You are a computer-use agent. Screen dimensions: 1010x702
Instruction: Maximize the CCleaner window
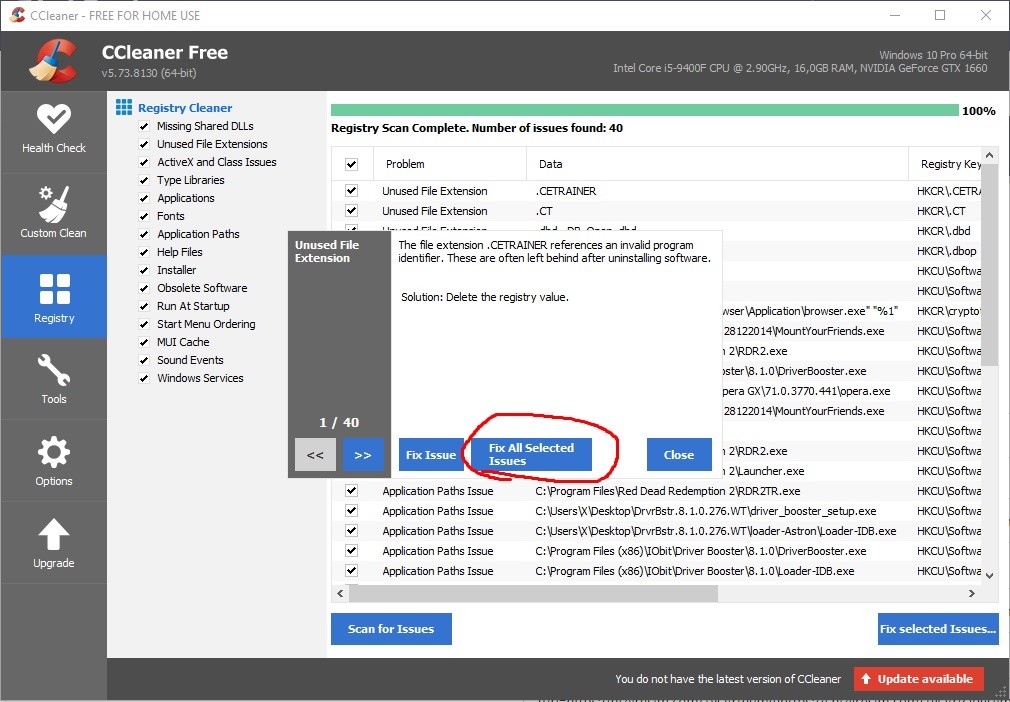pos(940,15)
